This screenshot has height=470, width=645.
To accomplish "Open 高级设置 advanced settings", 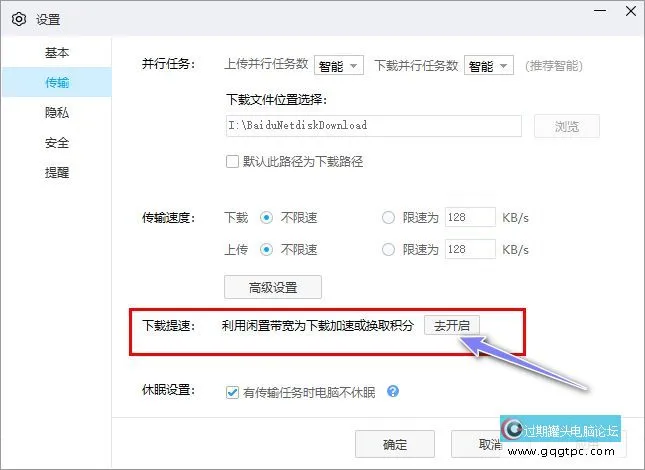I will (273, 287).
